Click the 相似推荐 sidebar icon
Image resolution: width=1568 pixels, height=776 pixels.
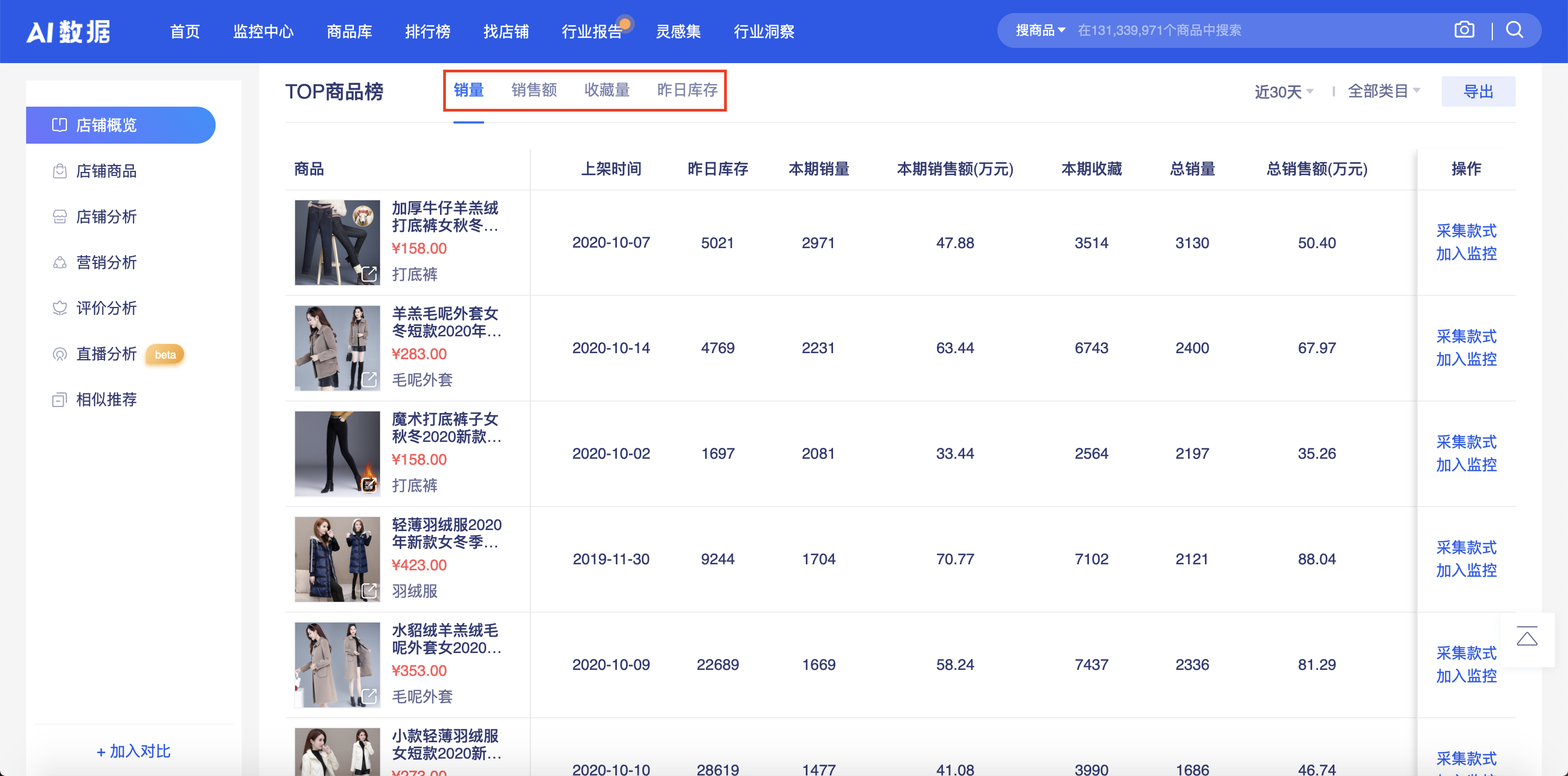coord(60,399)
